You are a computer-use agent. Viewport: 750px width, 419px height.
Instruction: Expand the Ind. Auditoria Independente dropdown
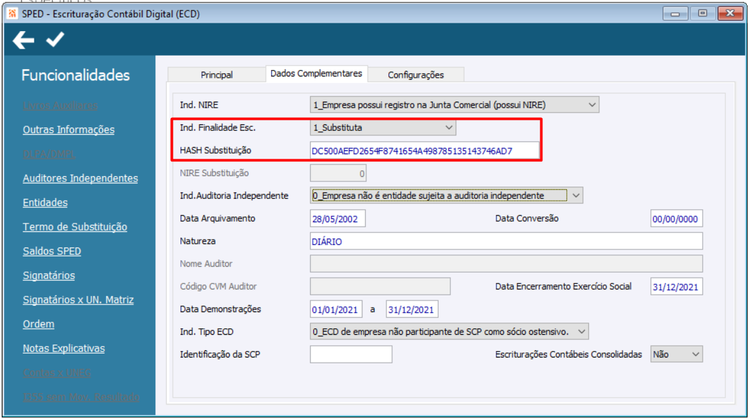446,196
